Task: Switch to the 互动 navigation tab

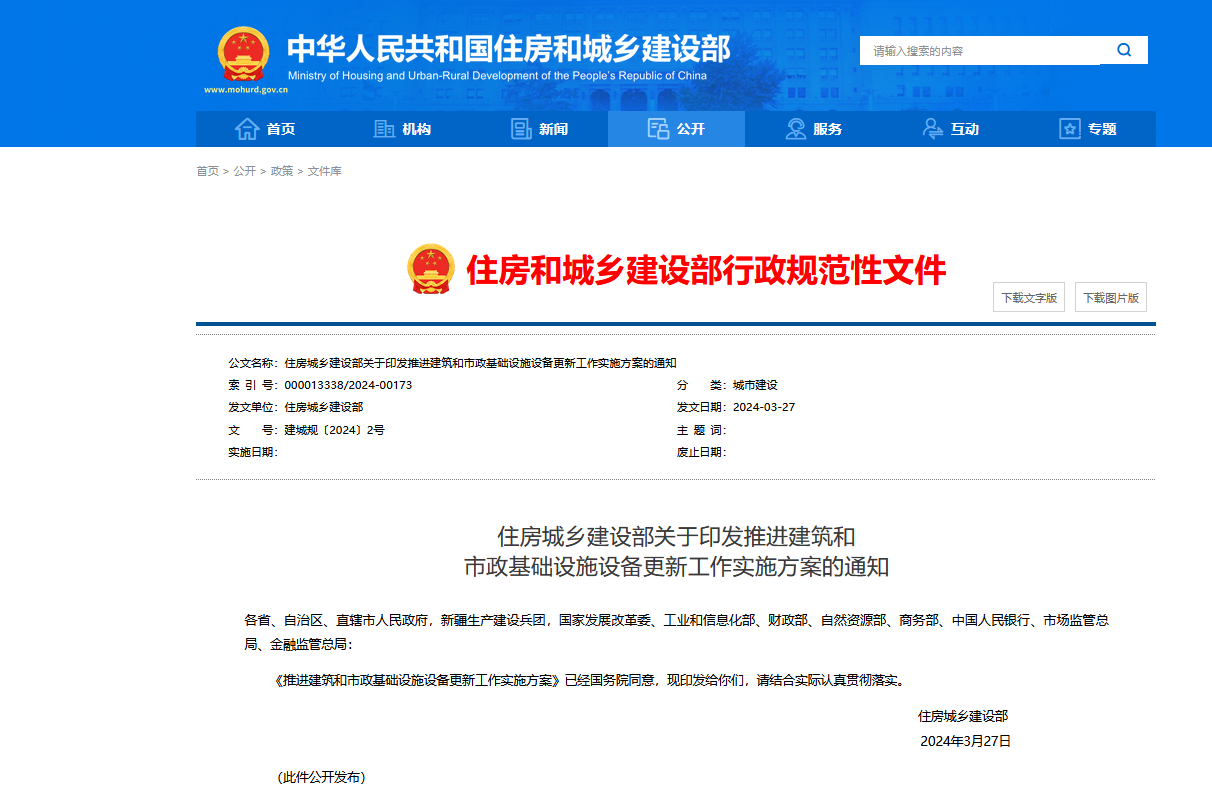Action: click(950, 129)
